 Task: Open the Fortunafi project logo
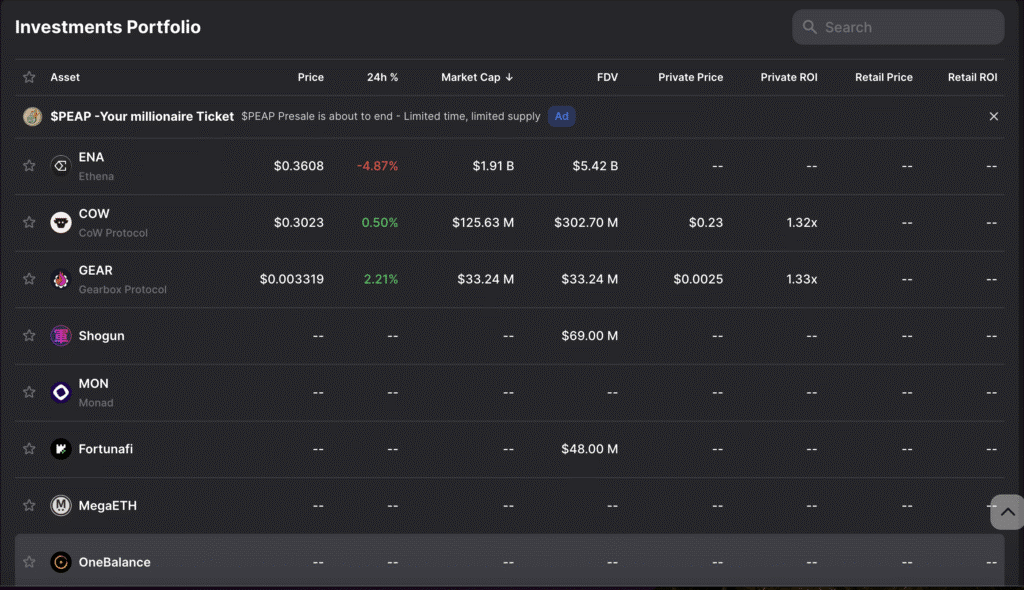[61, 449]
